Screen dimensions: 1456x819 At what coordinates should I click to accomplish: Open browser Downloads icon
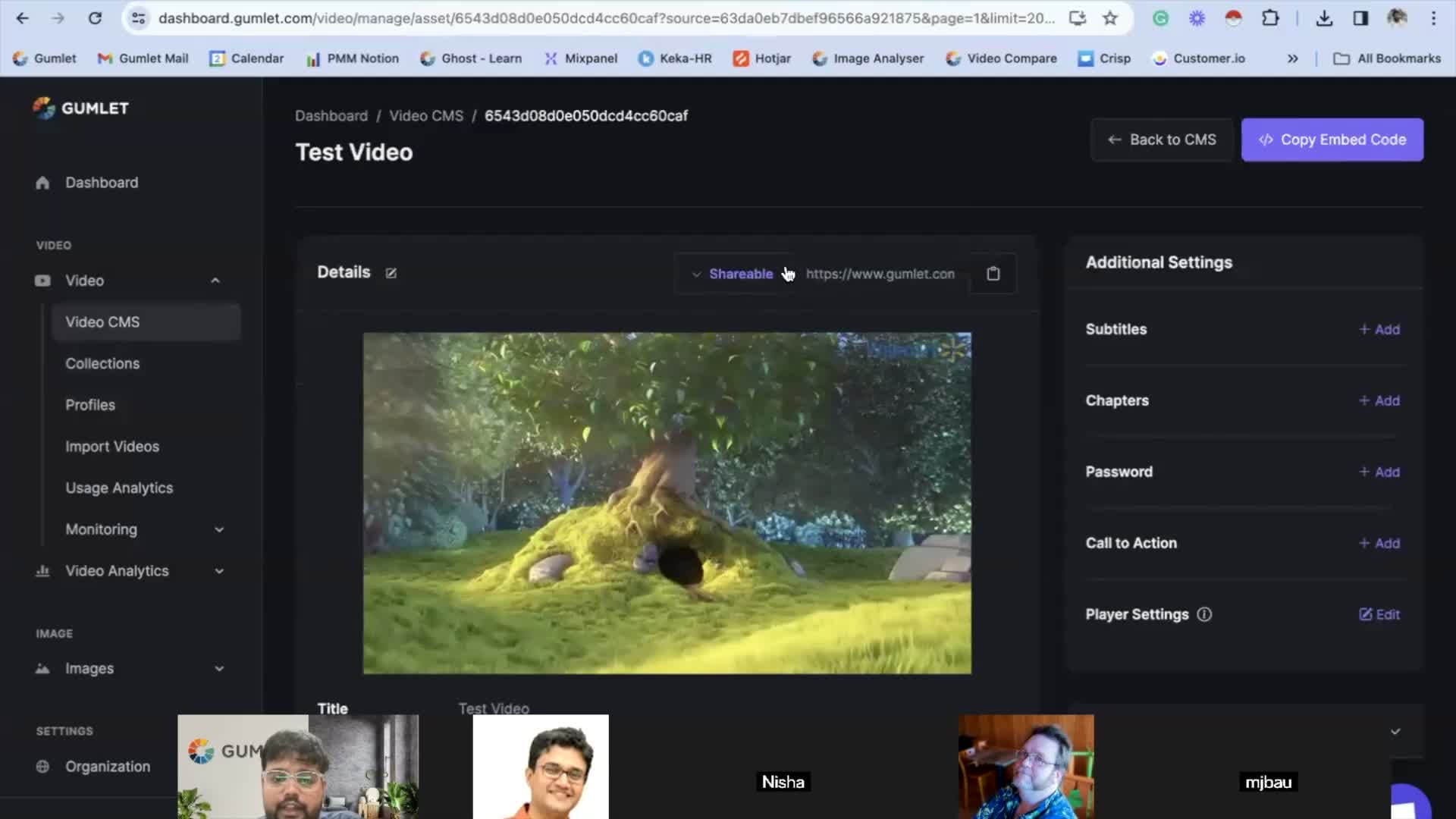[1324, 18]
